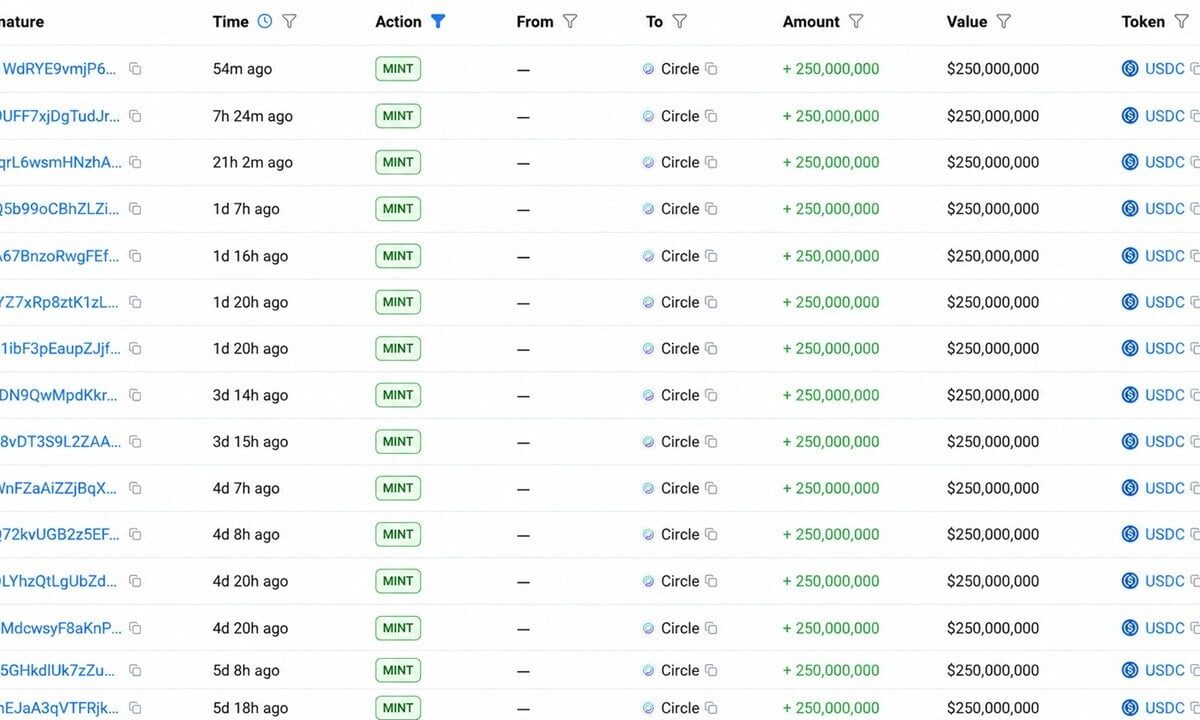
Task: Copy signature Z7xRp8ztK1zL
Action: 135,302
